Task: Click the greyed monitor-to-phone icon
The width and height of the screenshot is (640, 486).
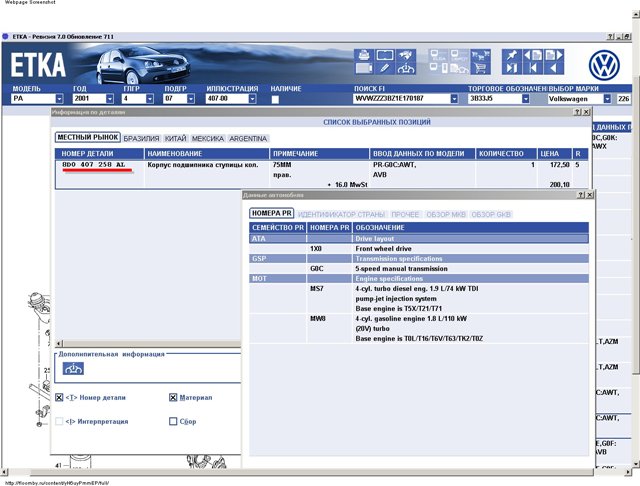Action: [438, 68]
